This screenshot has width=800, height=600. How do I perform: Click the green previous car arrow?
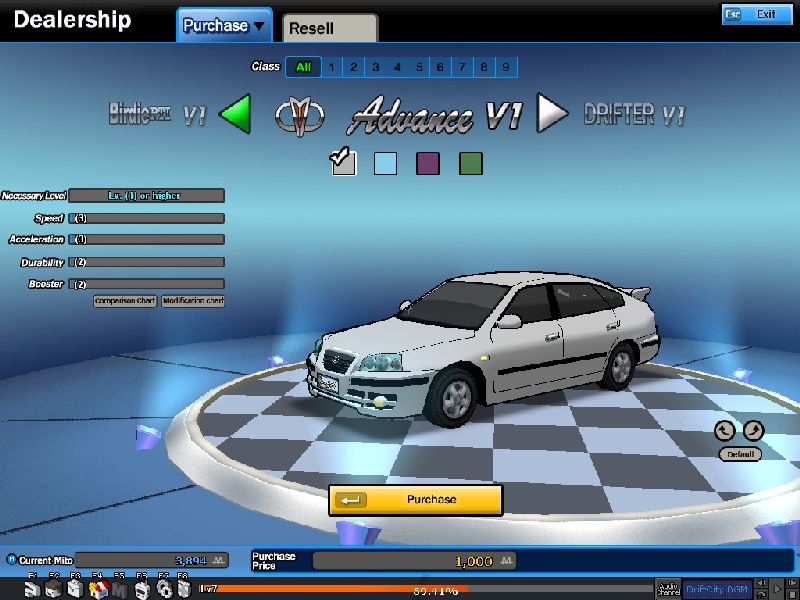tap(234, 114)
